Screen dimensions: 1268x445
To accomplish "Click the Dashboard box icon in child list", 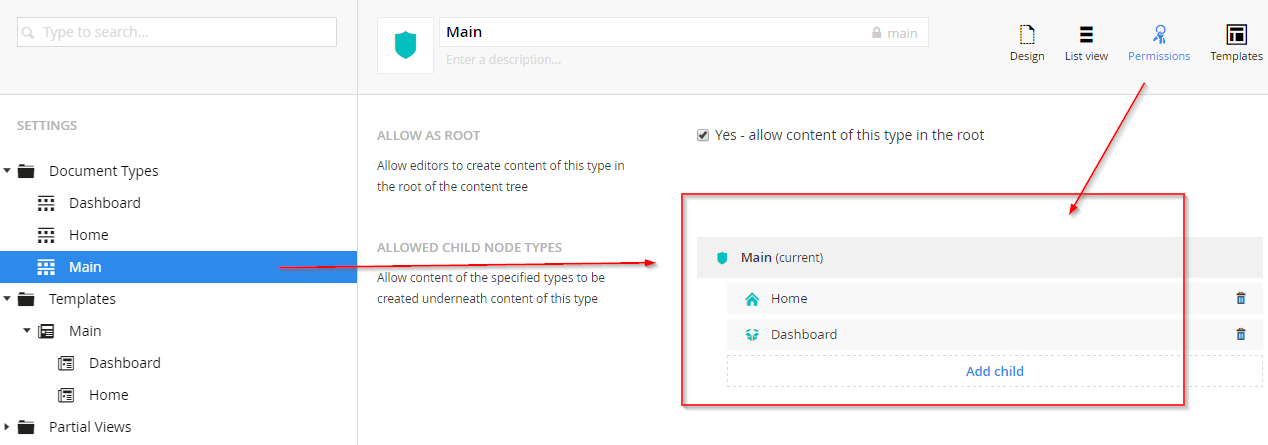I will coord(752,334).
